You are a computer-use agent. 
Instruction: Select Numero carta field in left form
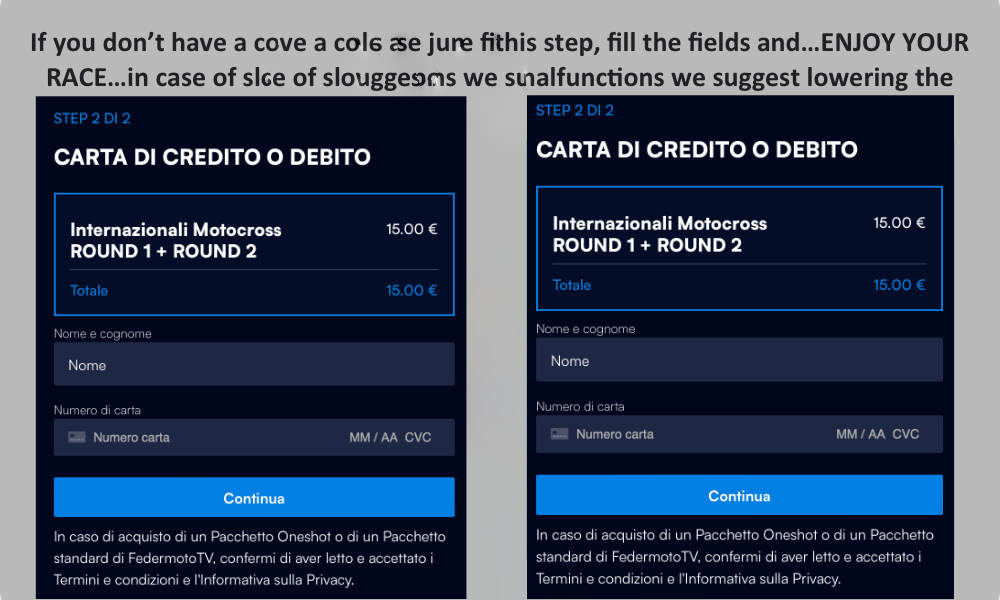pos(131,437)
